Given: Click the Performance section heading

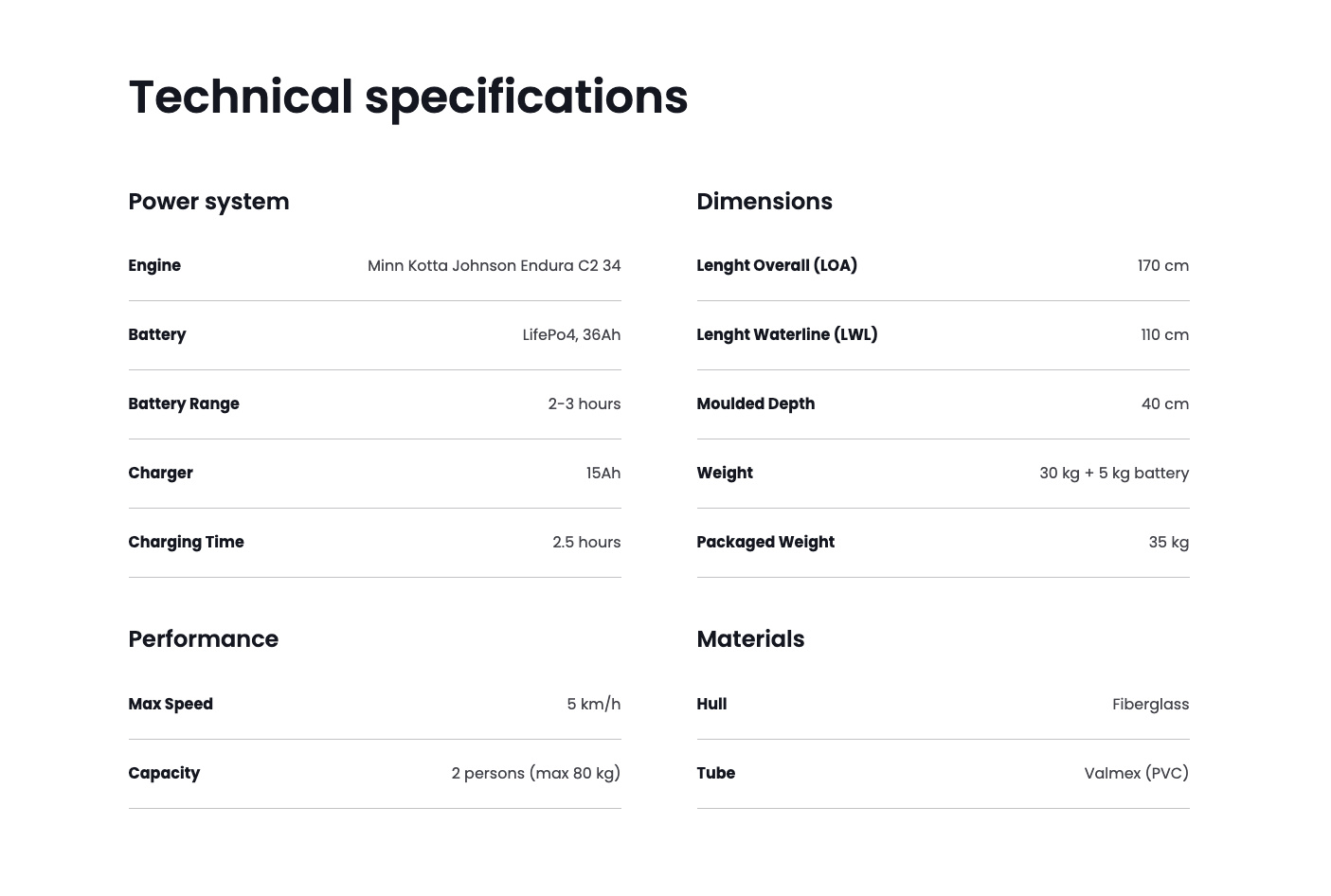Looking at the screenshot, I should point(203,639).
